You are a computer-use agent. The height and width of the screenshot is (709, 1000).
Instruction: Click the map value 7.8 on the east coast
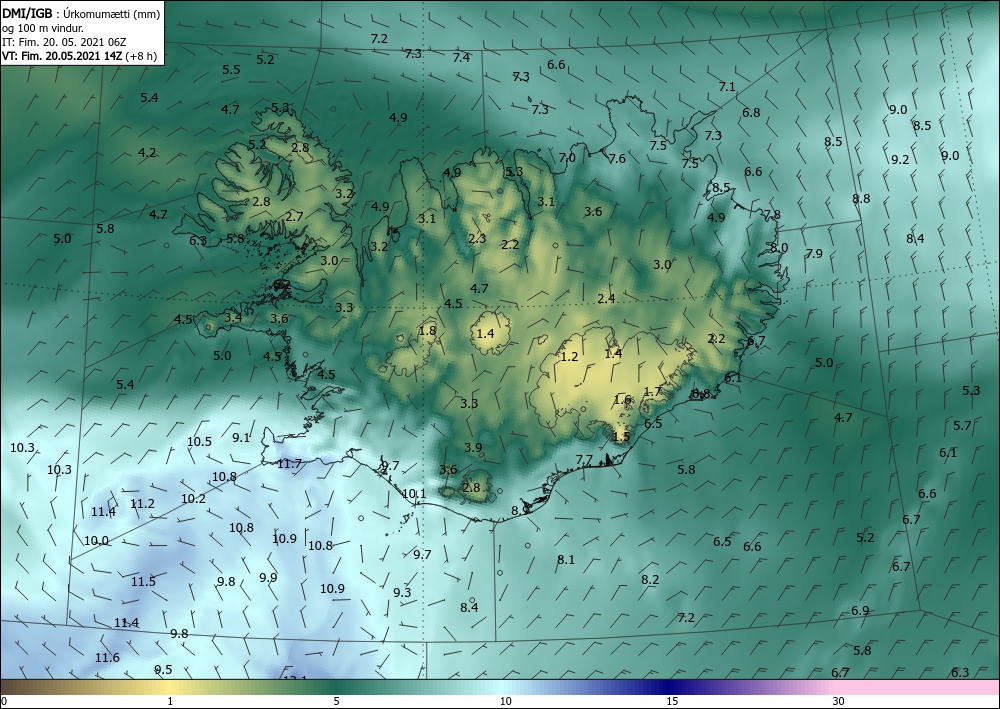click(x=772, y=215)
